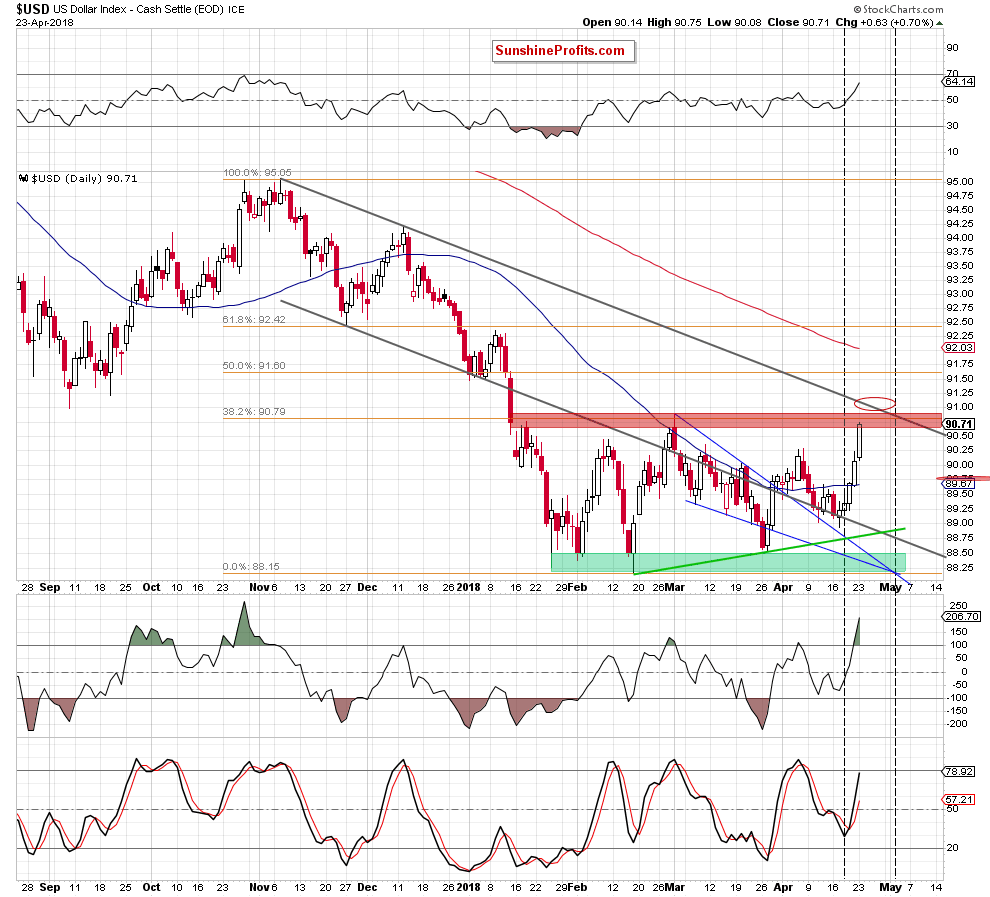The width and height of the screenshot is (990, 897).
Task: Click the '2018' label on the price axis
Action: (x=468, y=587)
